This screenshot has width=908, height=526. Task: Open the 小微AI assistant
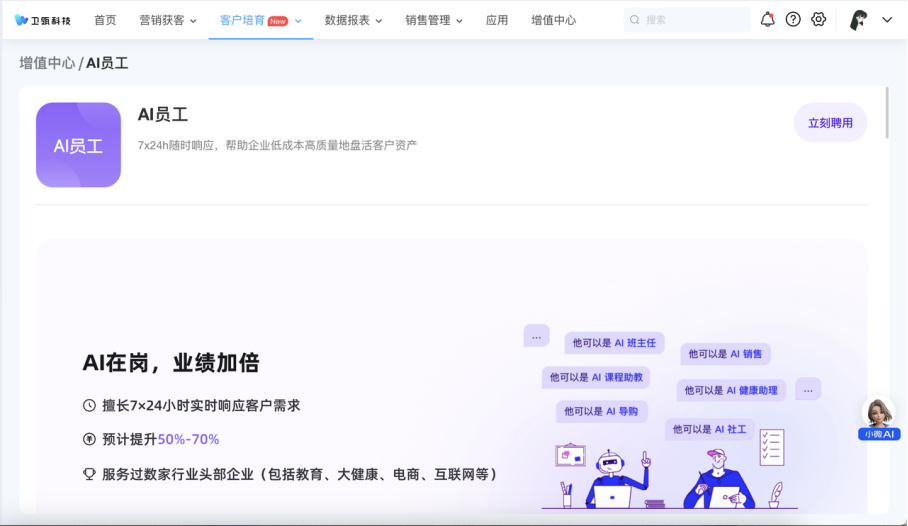(879, 419)
